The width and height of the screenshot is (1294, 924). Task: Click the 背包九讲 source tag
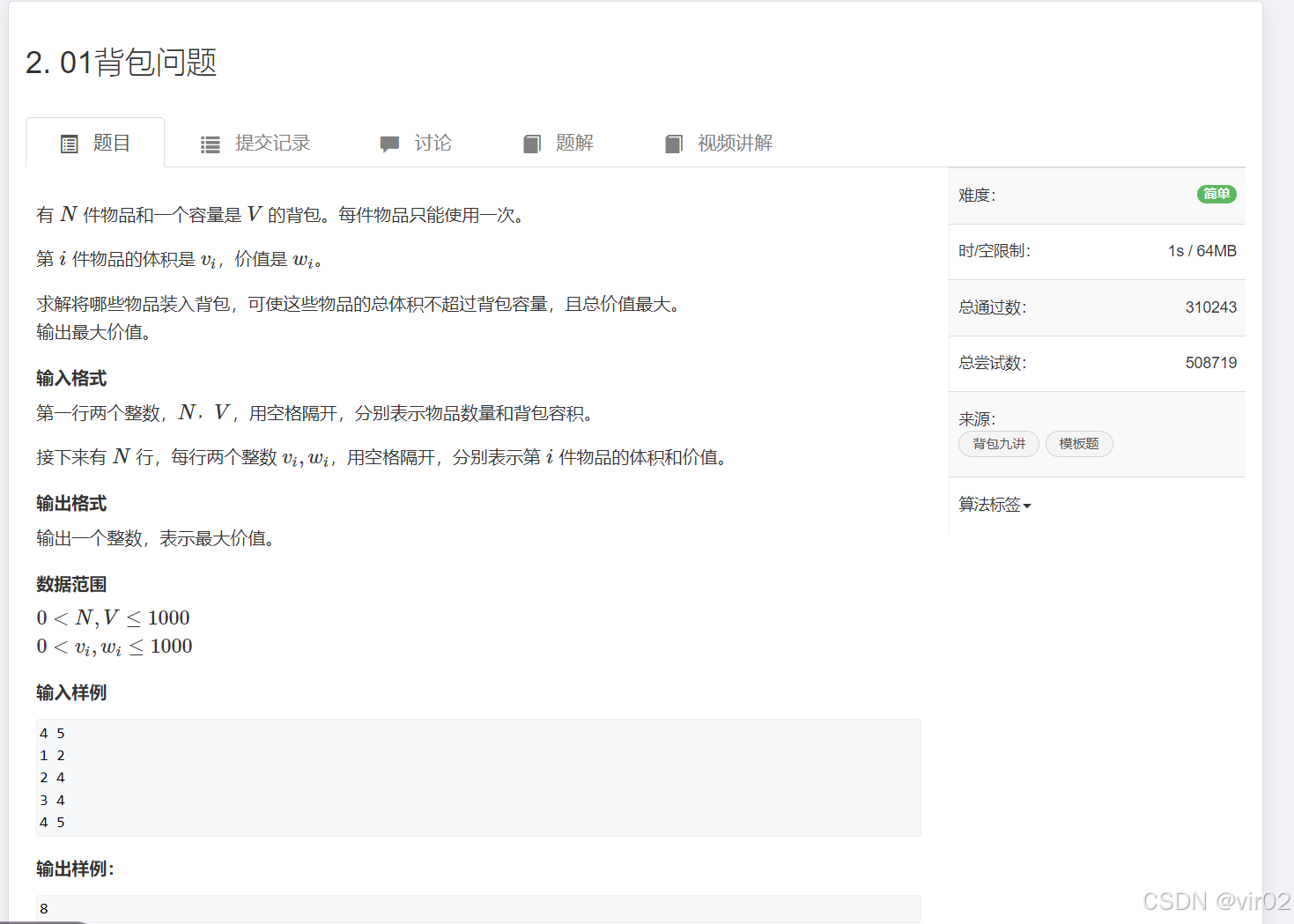tap(998, 444)
